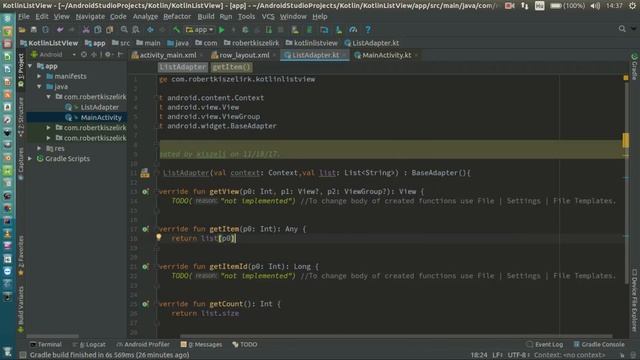Click the editor horizontal scrollbar

396,336
